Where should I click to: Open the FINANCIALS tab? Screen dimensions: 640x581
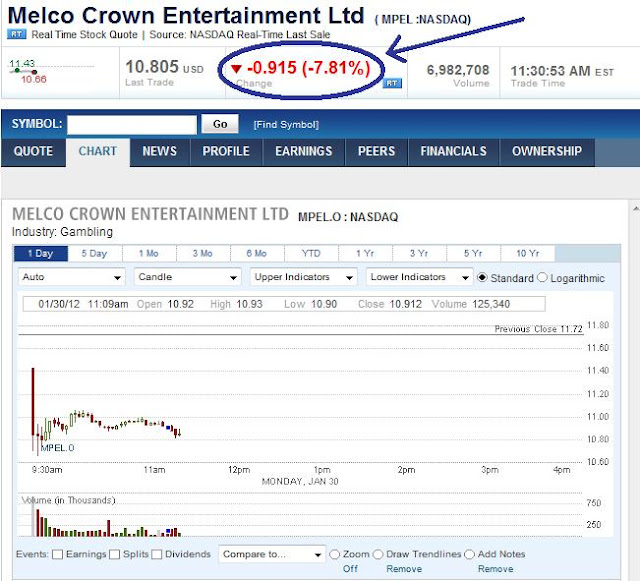pos(453,151)
